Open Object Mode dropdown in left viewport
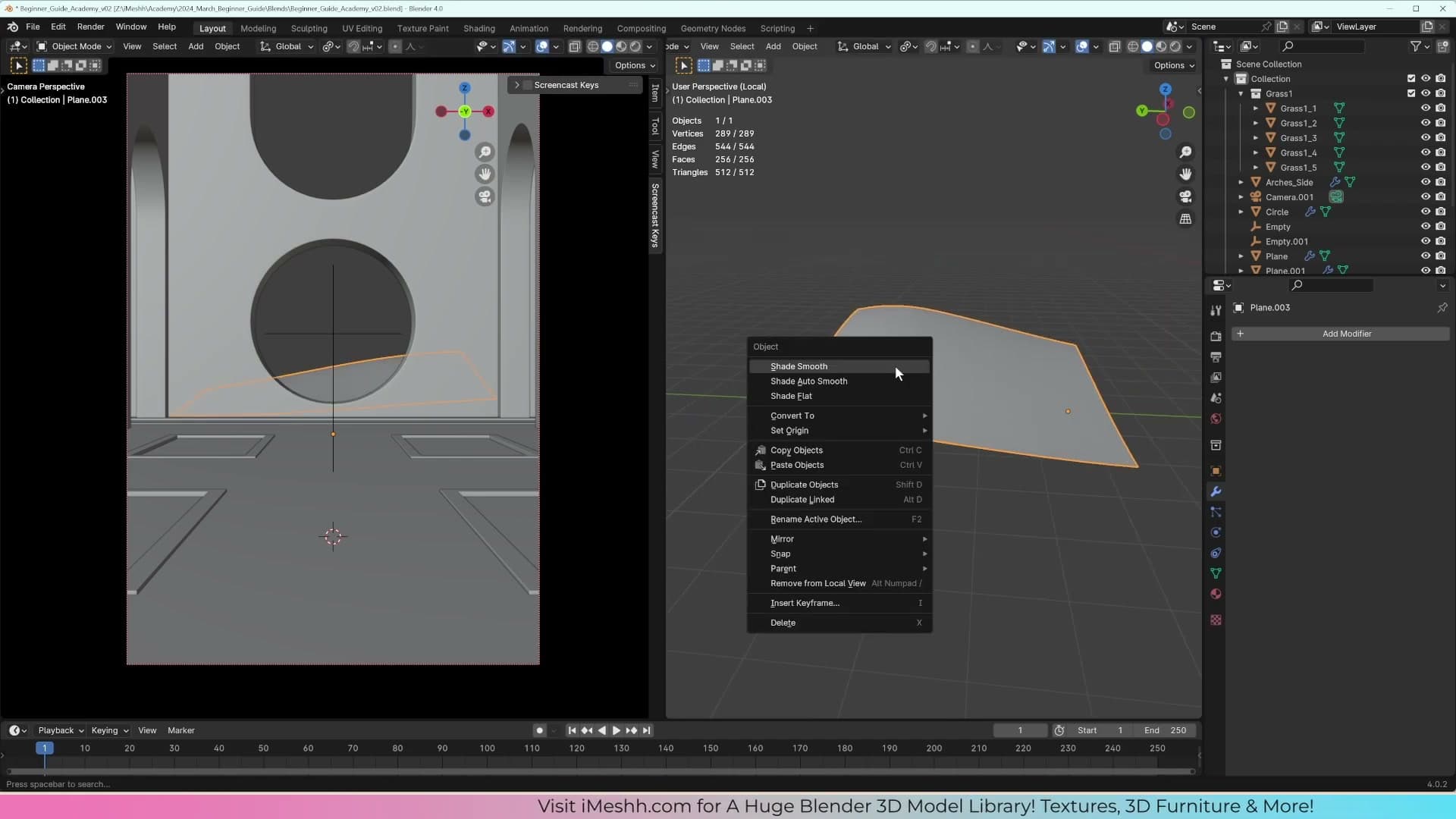This screenshot has width=1456, height=819. tap(74, 46)
